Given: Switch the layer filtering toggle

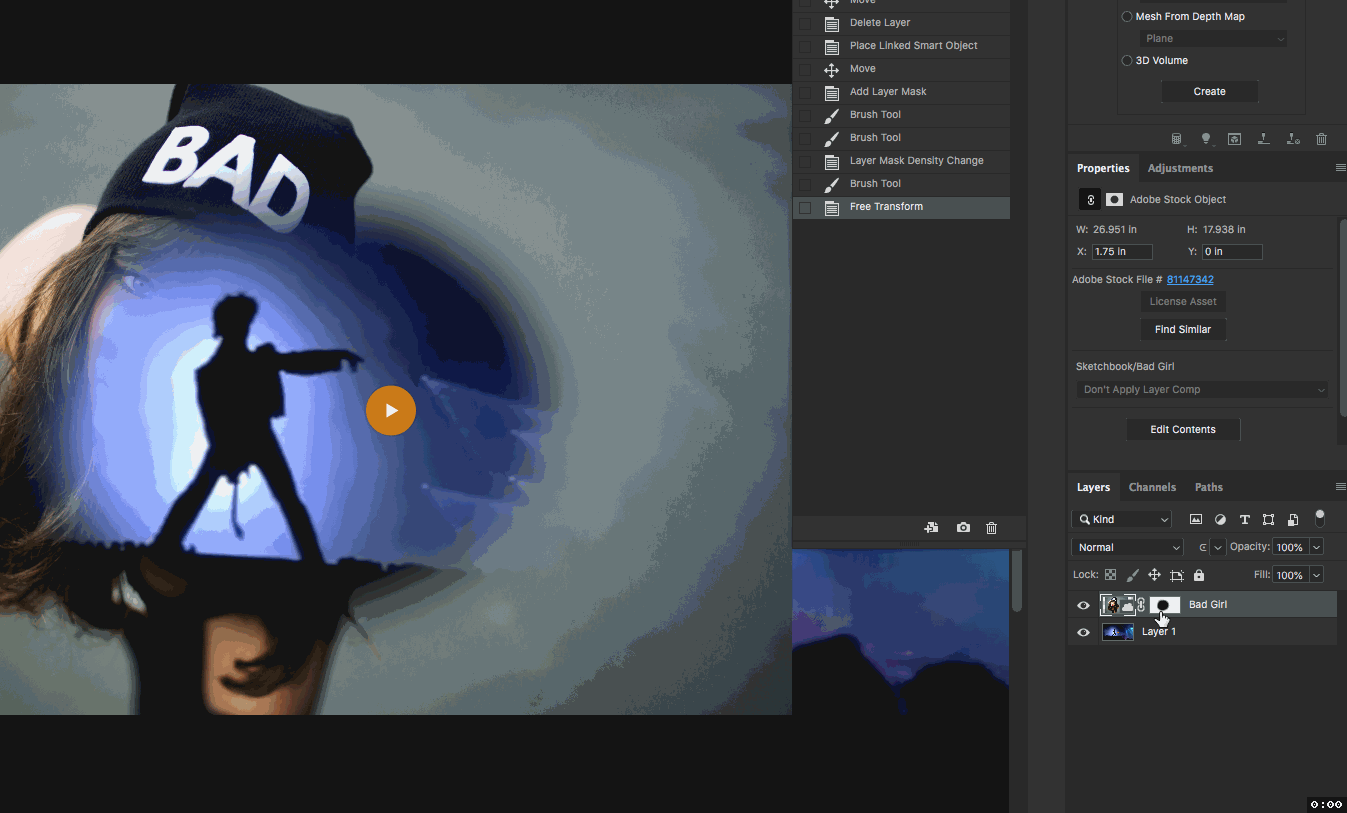Looking at the screenshot, I should [x=1320, y=518].
